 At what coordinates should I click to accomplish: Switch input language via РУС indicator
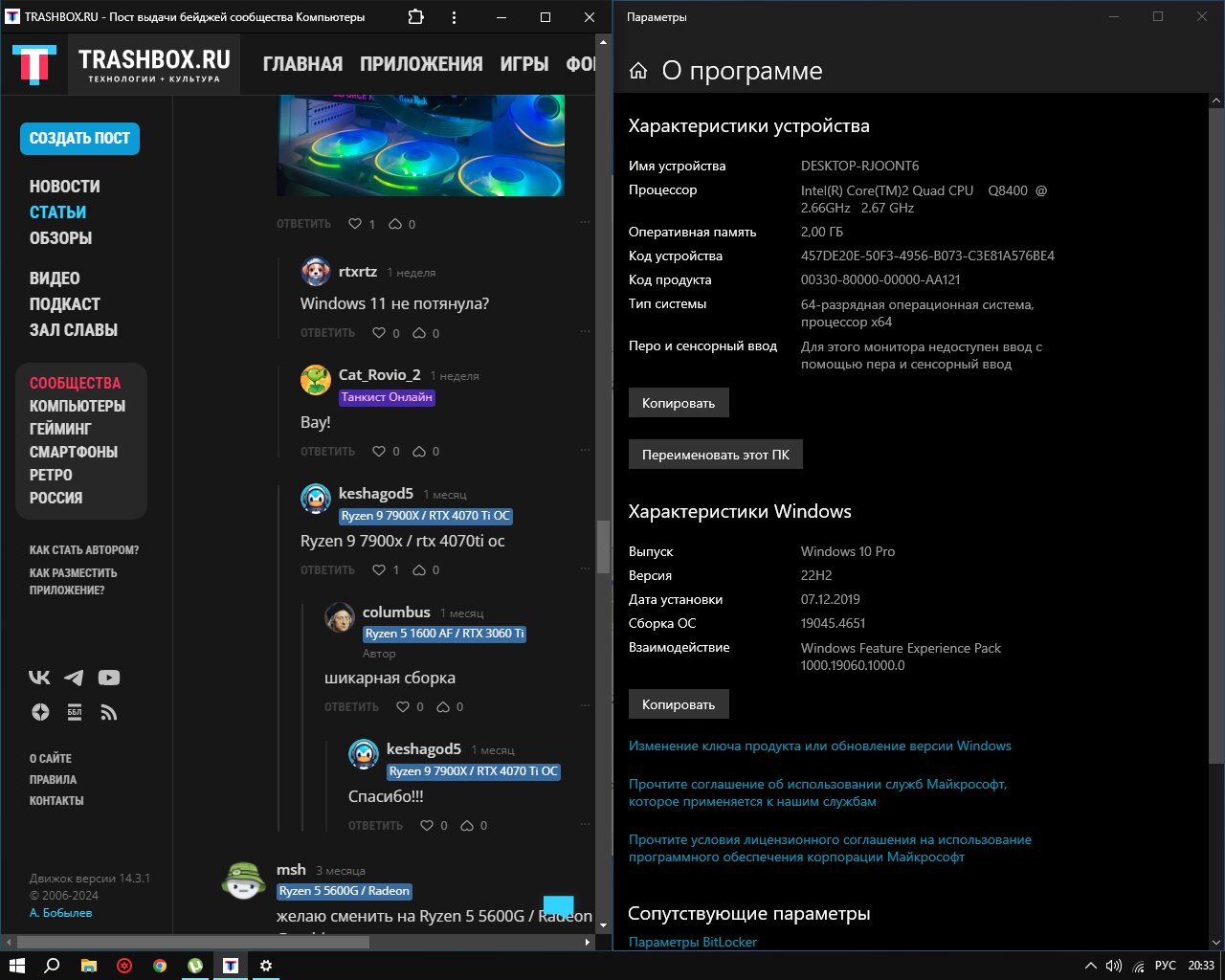coord(1166,966)
